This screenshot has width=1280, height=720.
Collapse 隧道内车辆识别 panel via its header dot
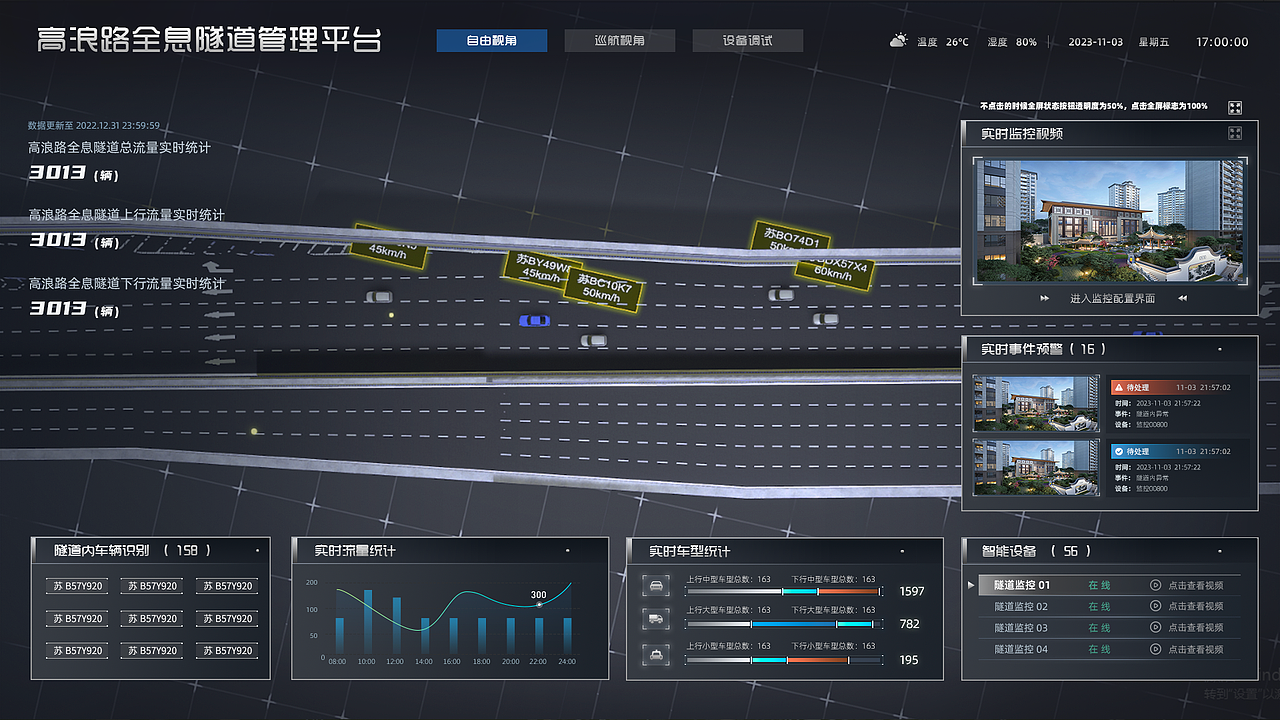coord(257,550)
